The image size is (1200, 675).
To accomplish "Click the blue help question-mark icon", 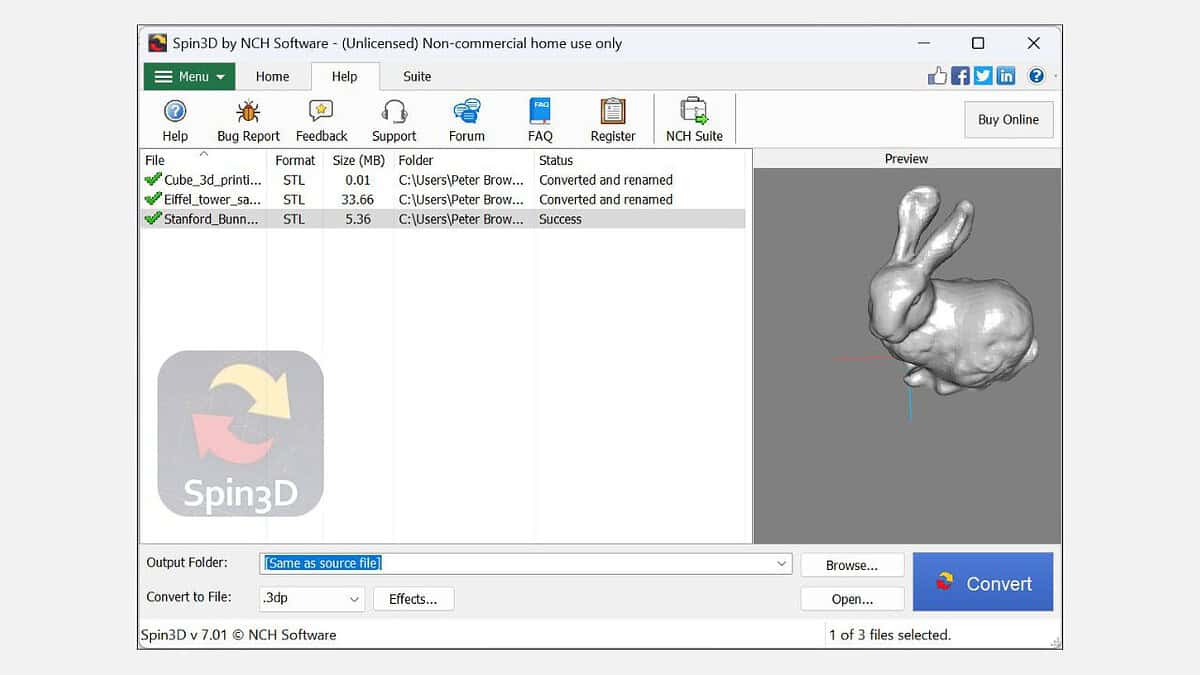I will tap(1036, 76).
